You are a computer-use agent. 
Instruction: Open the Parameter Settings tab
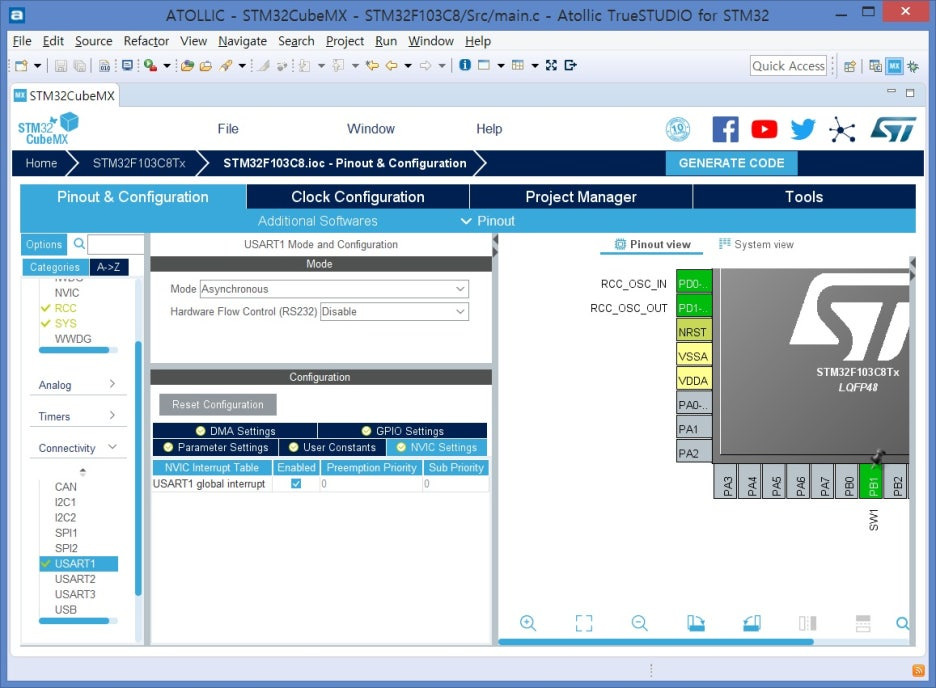pos(215,447)
